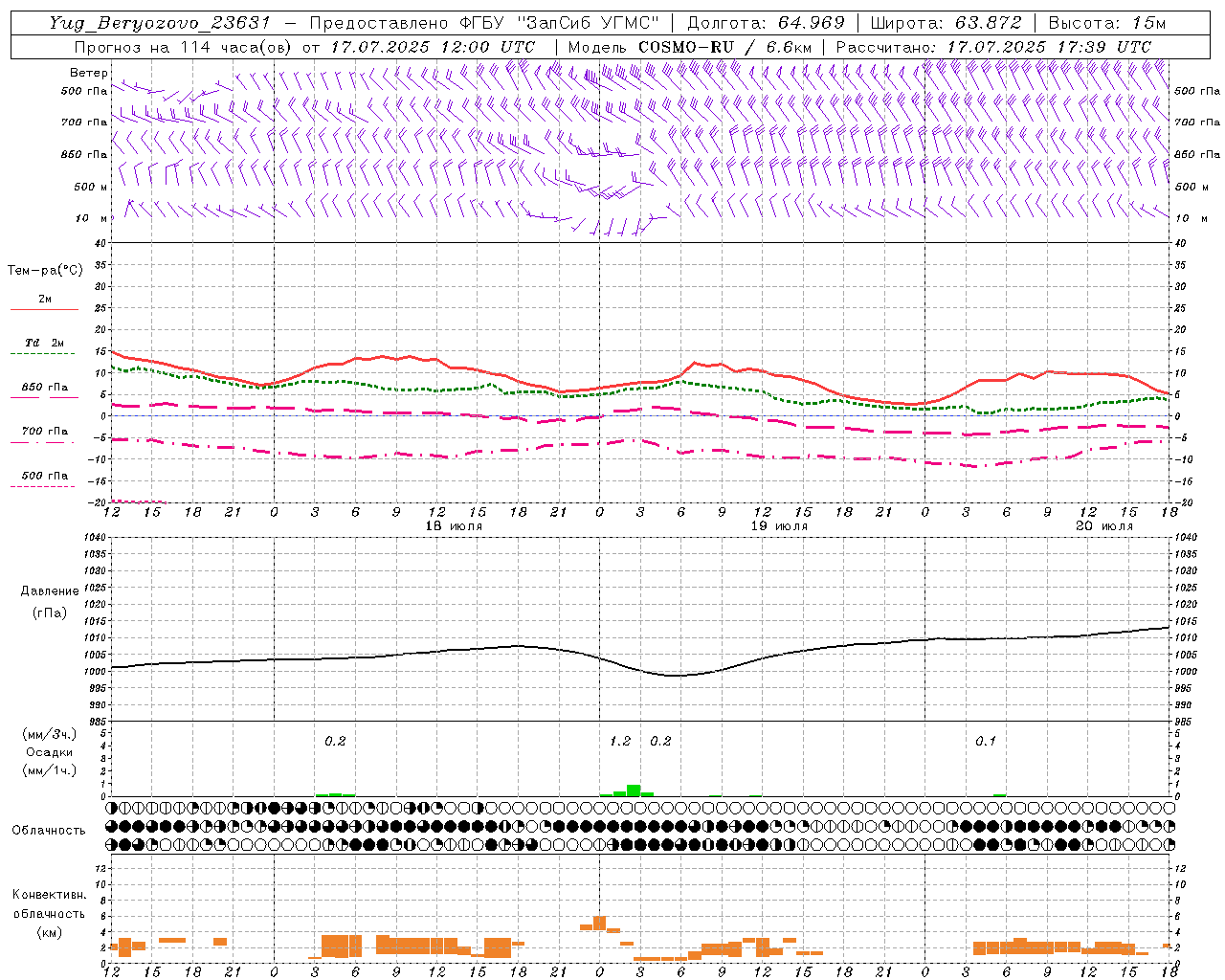Click the Широта: 63.872 value
Viewport: 1225px width, 980px height.
pos(946,23)
